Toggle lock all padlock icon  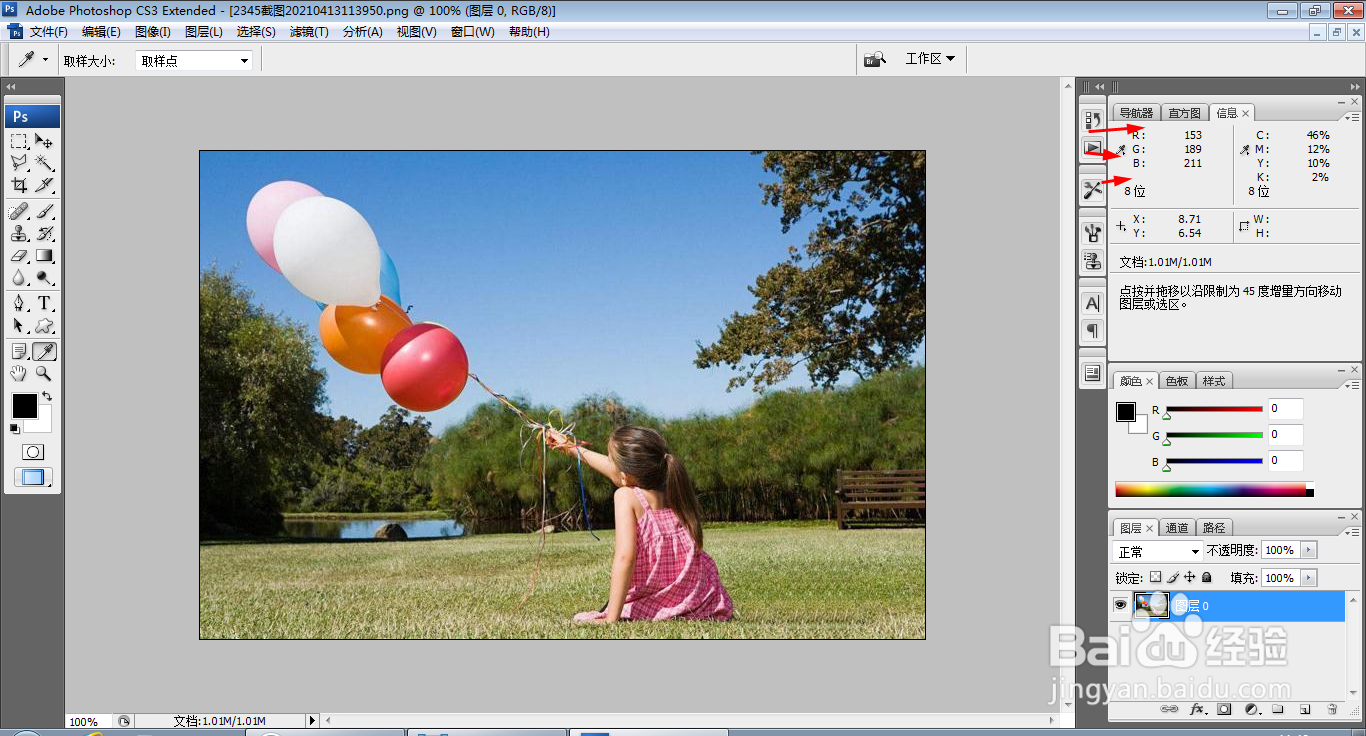(x=1207, y=578)
